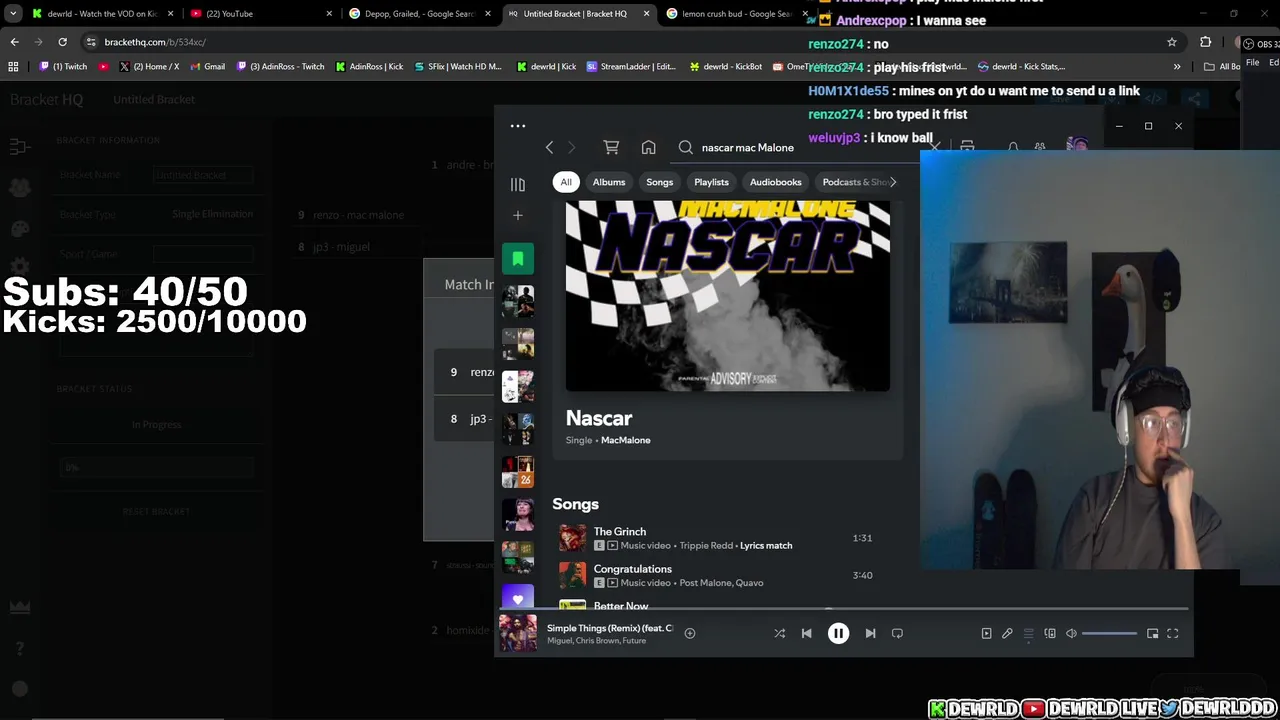Open the '(1) Twitch' bookmark

(x=63, y=66)
